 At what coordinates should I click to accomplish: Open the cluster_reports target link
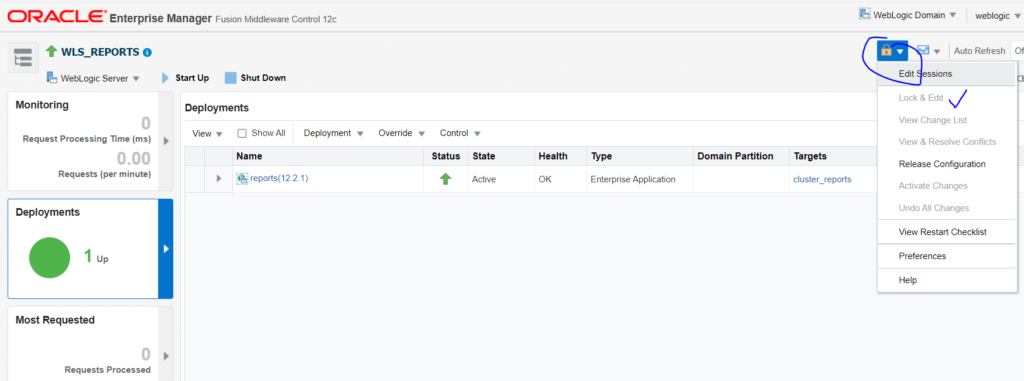(822, 179)
